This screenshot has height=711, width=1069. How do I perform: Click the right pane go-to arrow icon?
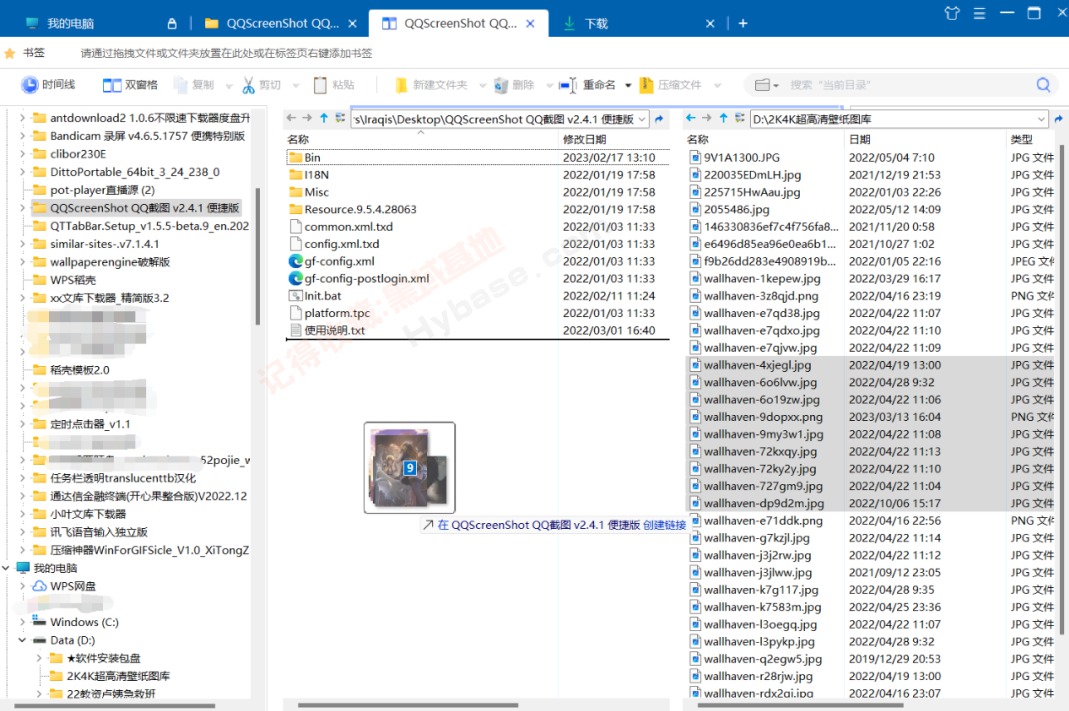(1058, 119)
